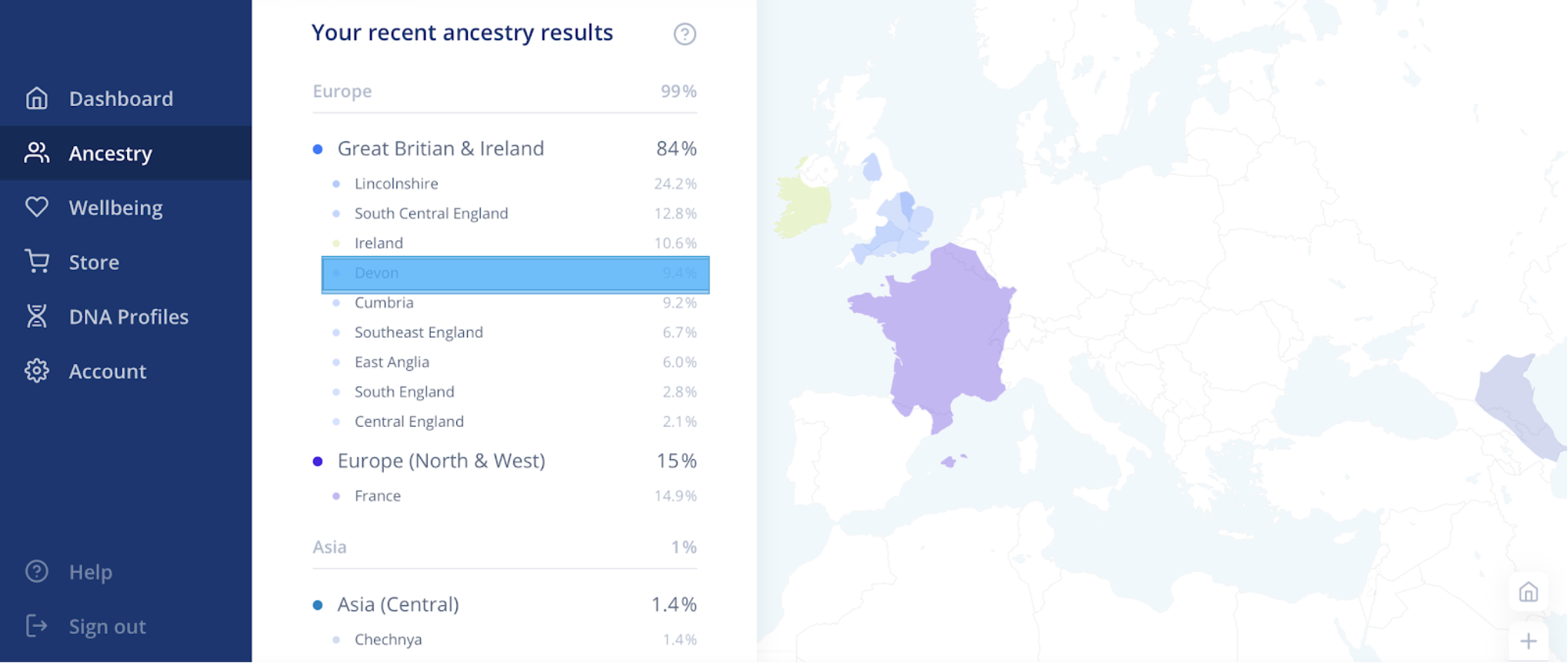Click the Ancestry people icon
Viewport: 1568px width, 663px height.
click(x=36, y=153)
